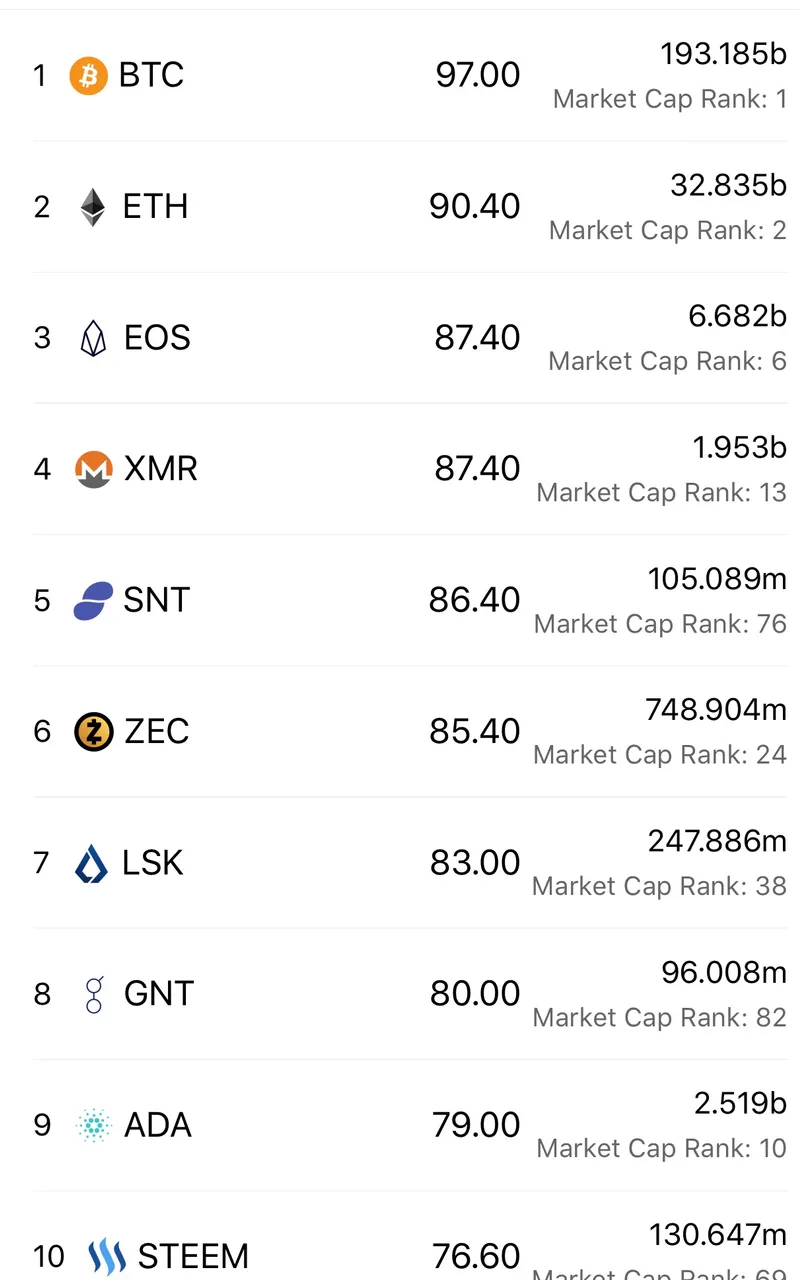The height and width of the screenshot is (1280, 799).
Task: Tap the orange Bitcoin logo icon
Action: (x=88, y=75)
